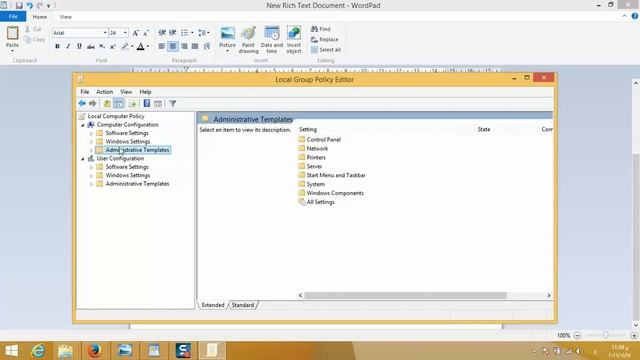Open Windows Components folder in list
This screenshot has height=360, width=640.
(331, 193)
